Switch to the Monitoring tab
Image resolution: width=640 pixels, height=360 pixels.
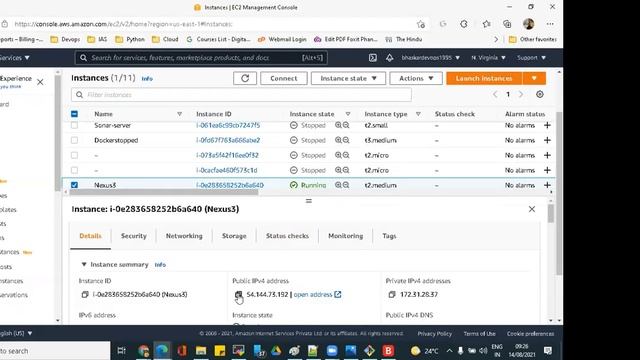pos(345,236)
